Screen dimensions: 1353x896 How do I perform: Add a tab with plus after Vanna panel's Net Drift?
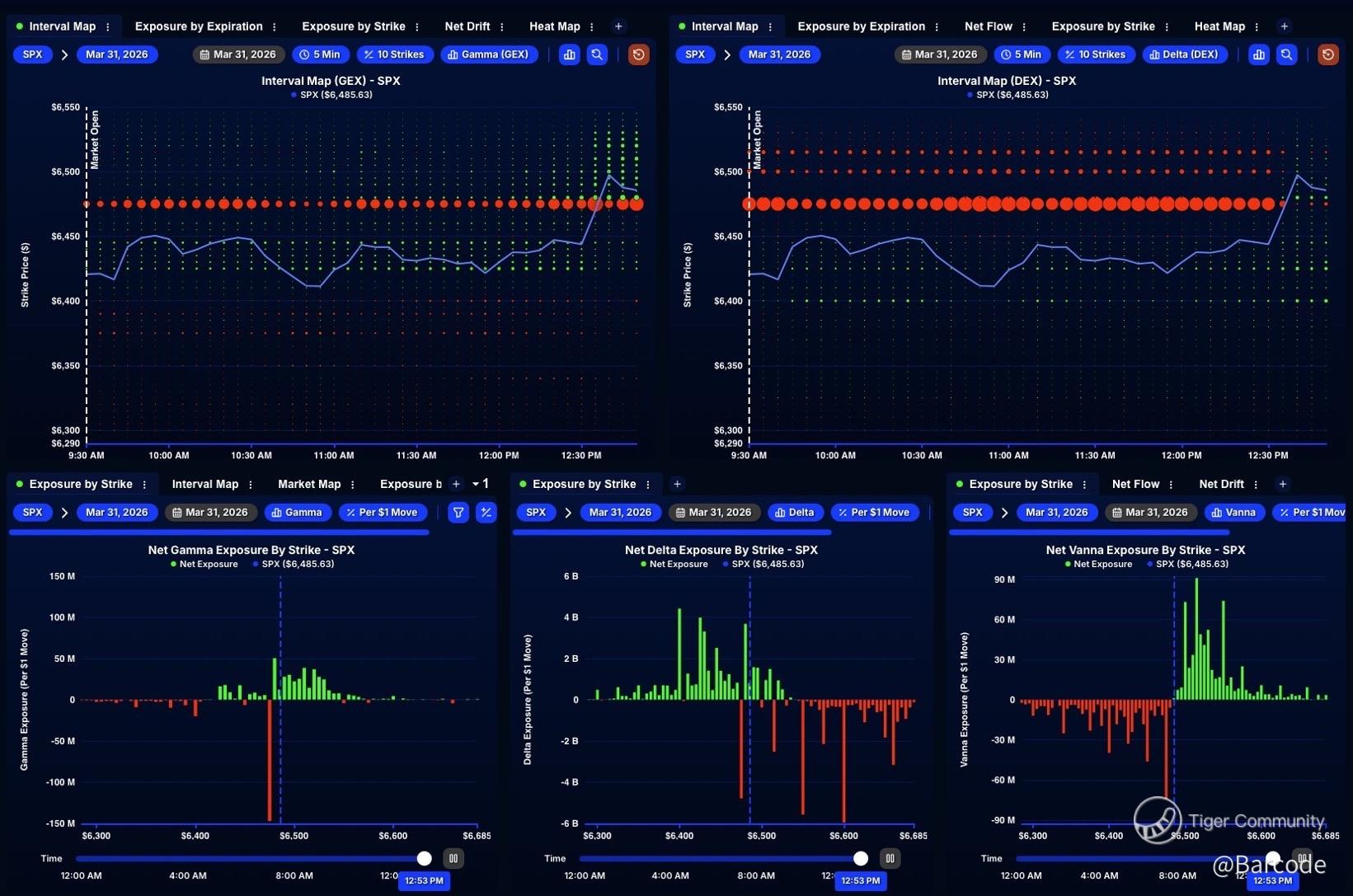1282,484
